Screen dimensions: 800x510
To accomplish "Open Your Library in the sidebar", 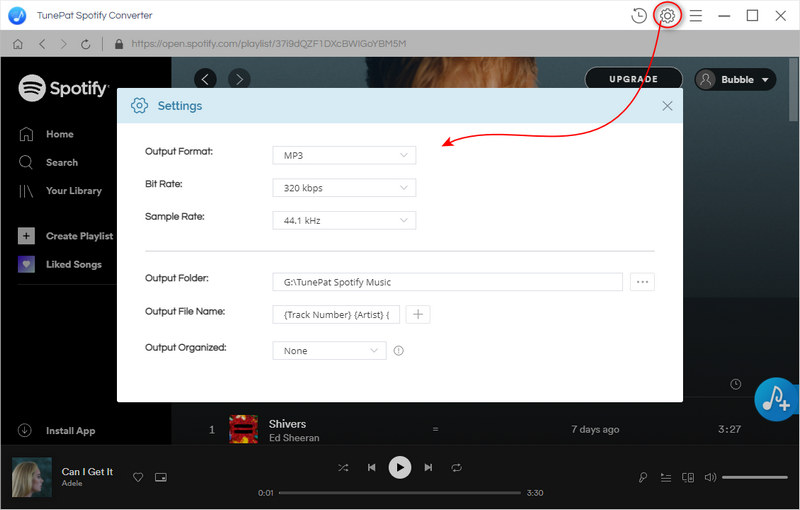I will [60, 191].
